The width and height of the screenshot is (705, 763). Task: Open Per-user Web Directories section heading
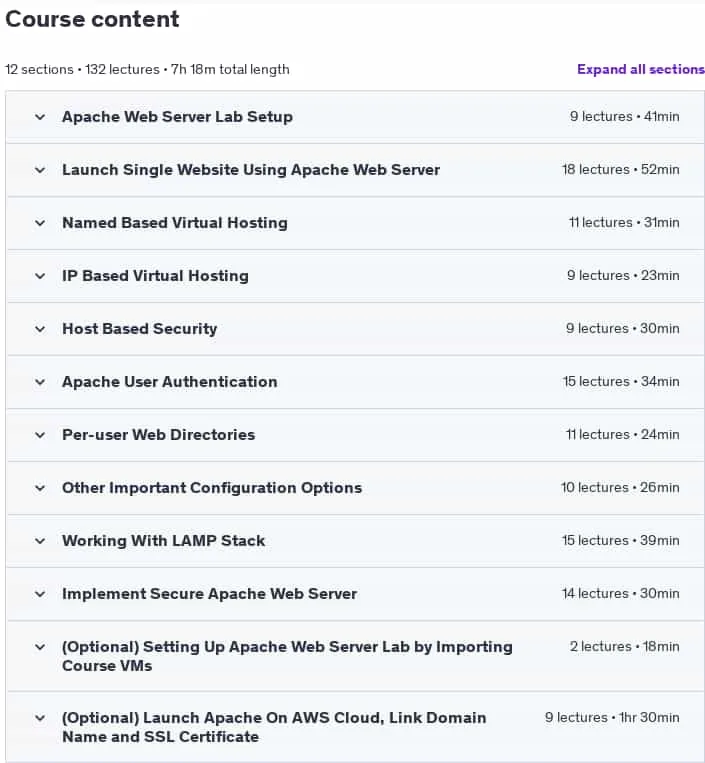[x=159, y=435]
